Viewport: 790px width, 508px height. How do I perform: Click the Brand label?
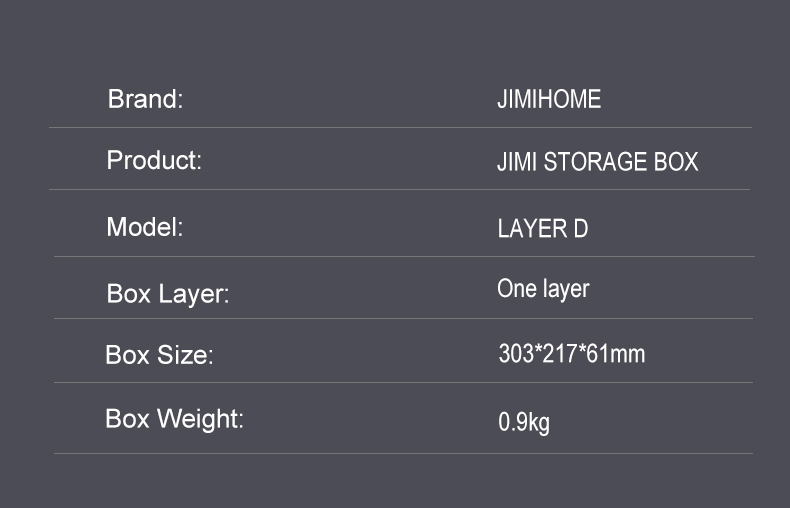(x=145, y=99)
